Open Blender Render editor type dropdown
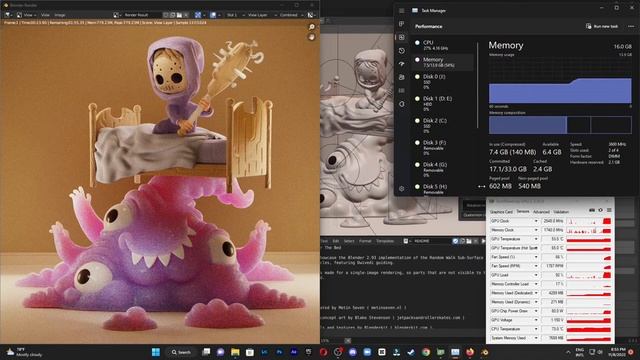The height and width of the screenshot is (360, 640). coord(8,15)
